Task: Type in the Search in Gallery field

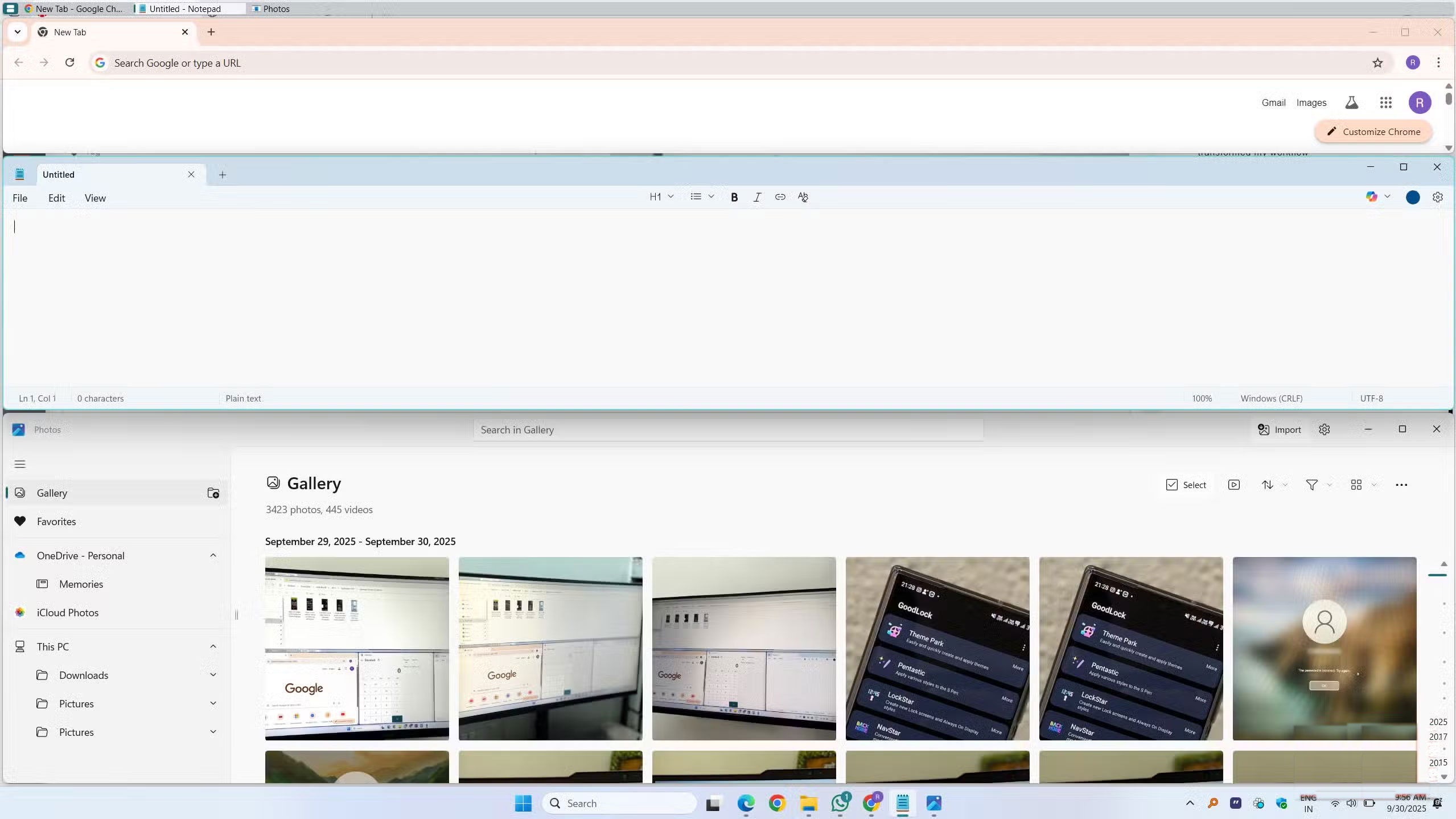Action: click(x=727, y=429)
